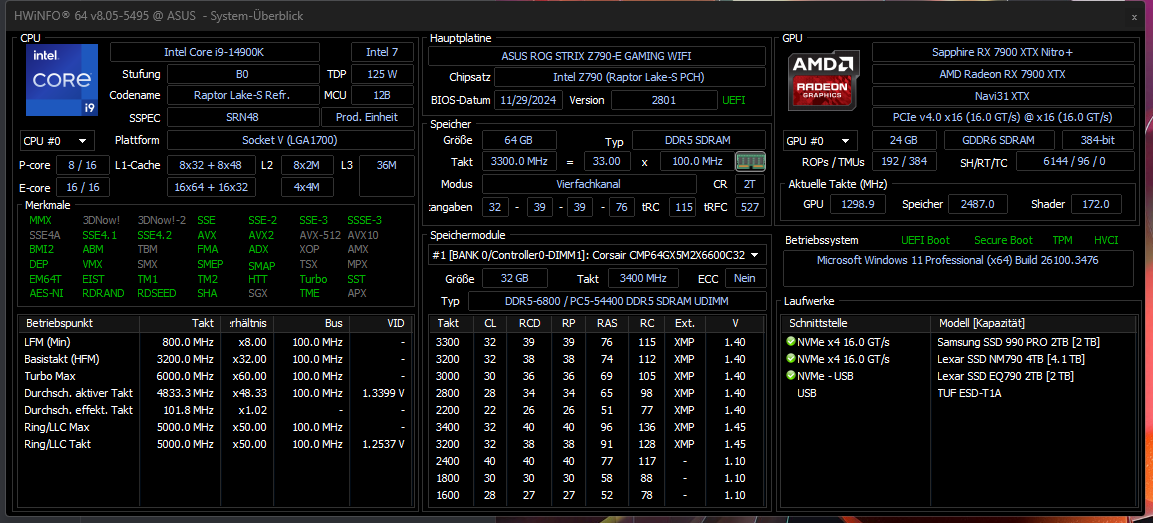Screen dimensions: 1153x523
Task: Click the 384-bit memory bus field
Action: tap(1099, 140)
